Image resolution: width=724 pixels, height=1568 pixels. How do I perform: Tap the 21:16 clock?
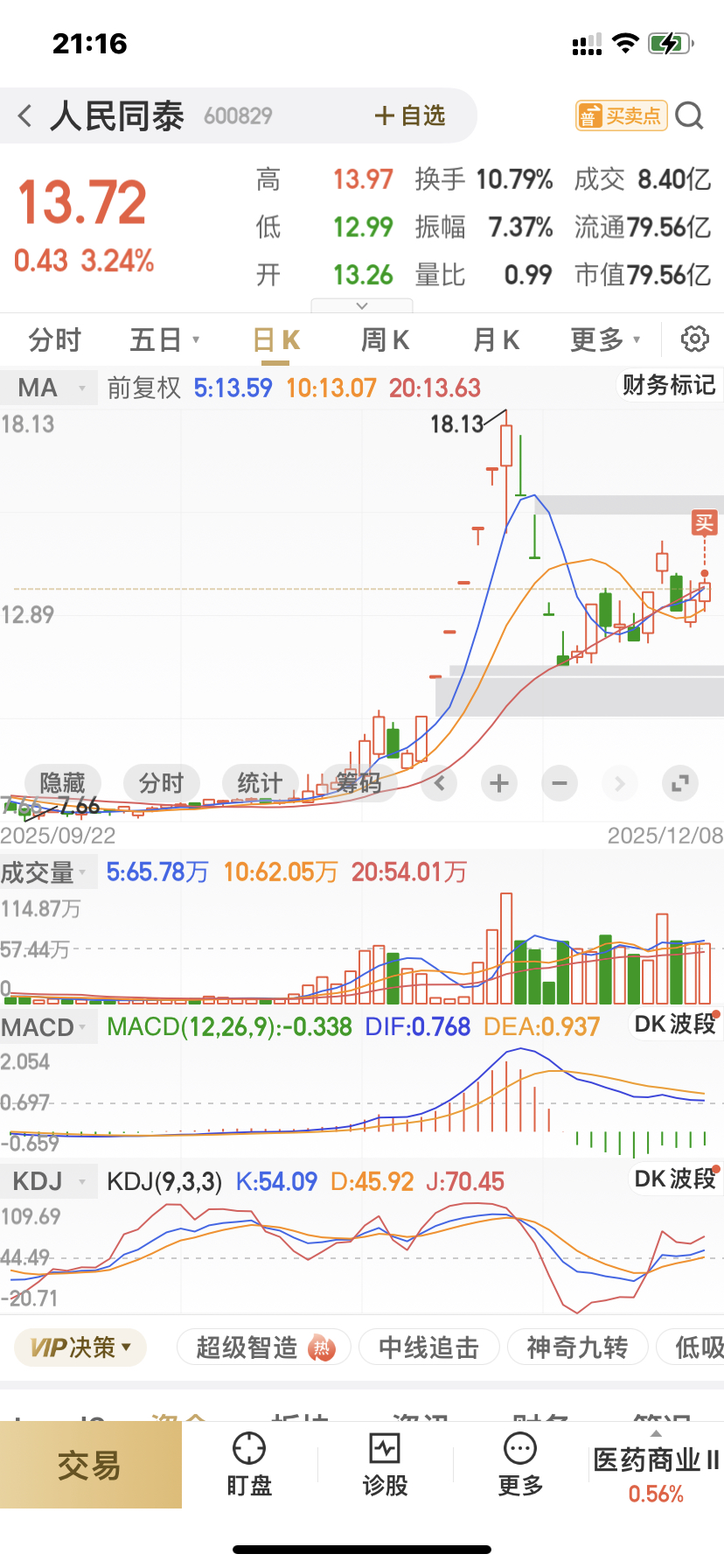pos(90,44)
